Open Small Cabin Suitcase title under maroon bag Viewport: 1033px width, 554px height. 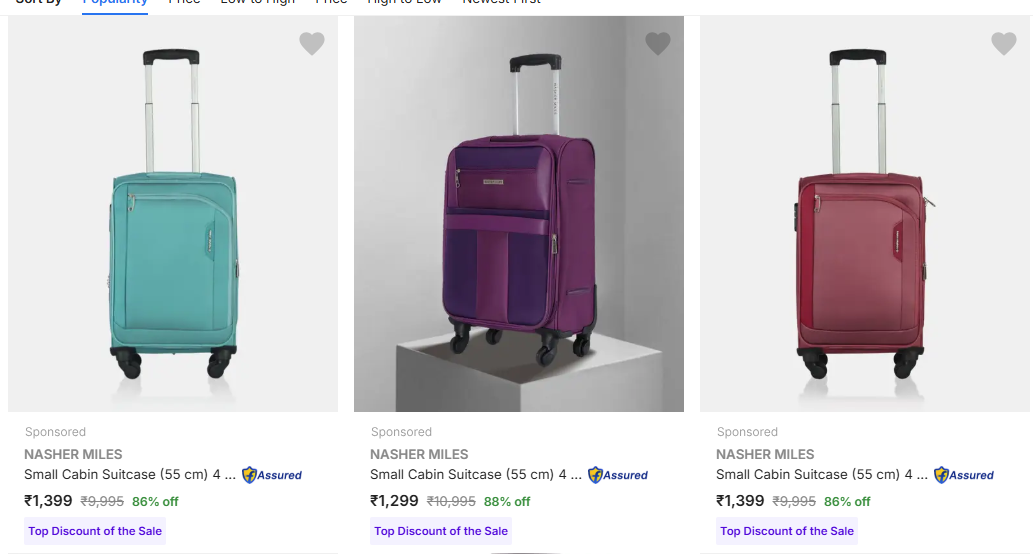[x=822, y=475]
